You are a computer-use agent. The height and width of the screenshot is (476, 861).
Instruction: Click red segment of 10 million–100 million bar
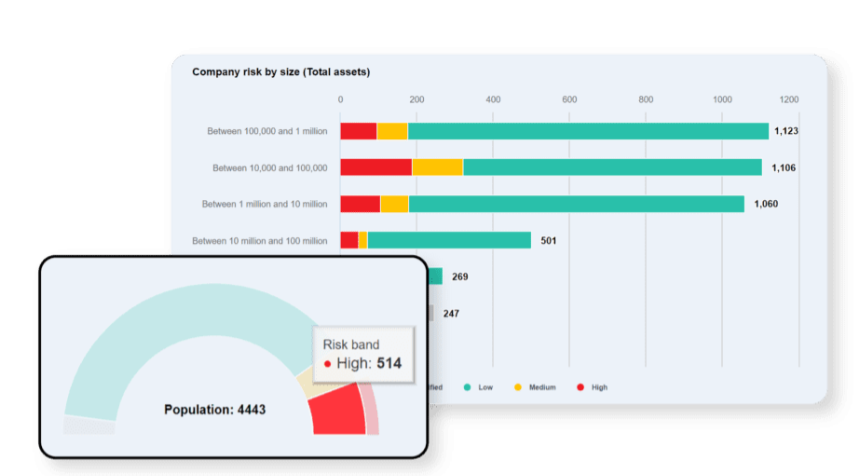pos(349,240)
